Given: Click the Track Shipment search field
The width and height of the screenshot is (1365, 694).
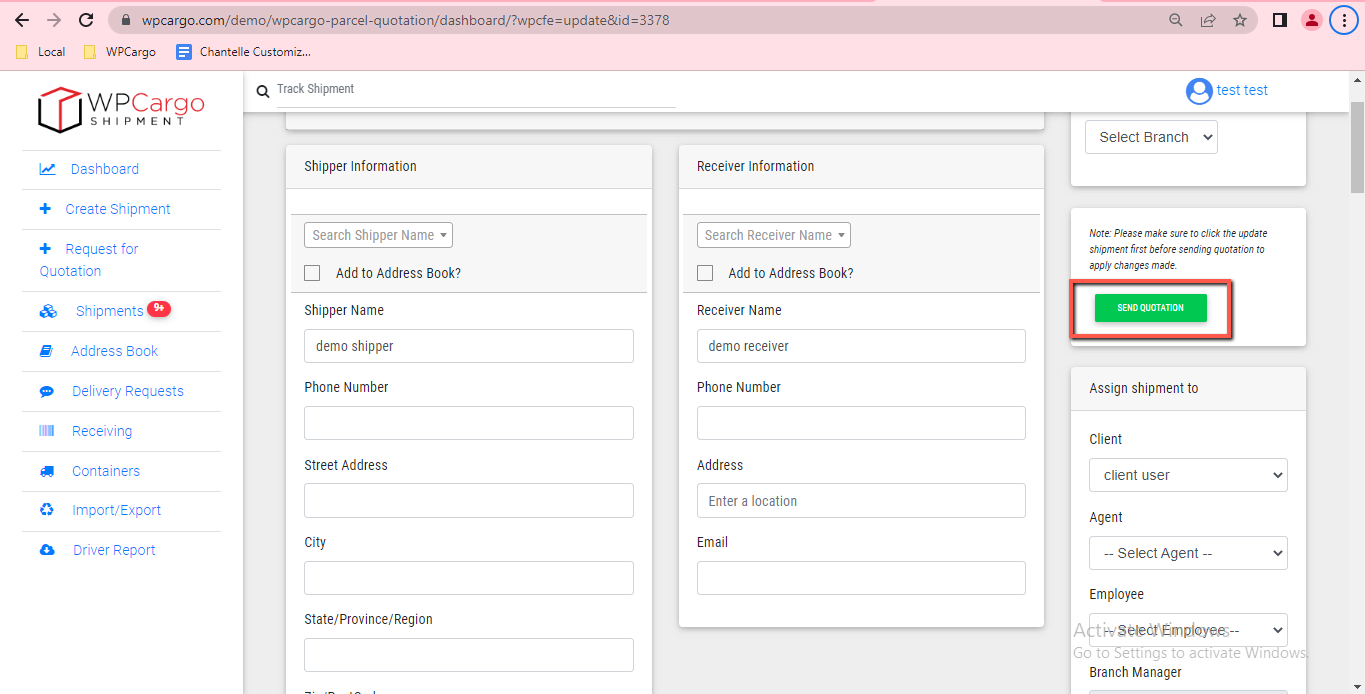Looking at the screenshot, I should pos(476,90).
